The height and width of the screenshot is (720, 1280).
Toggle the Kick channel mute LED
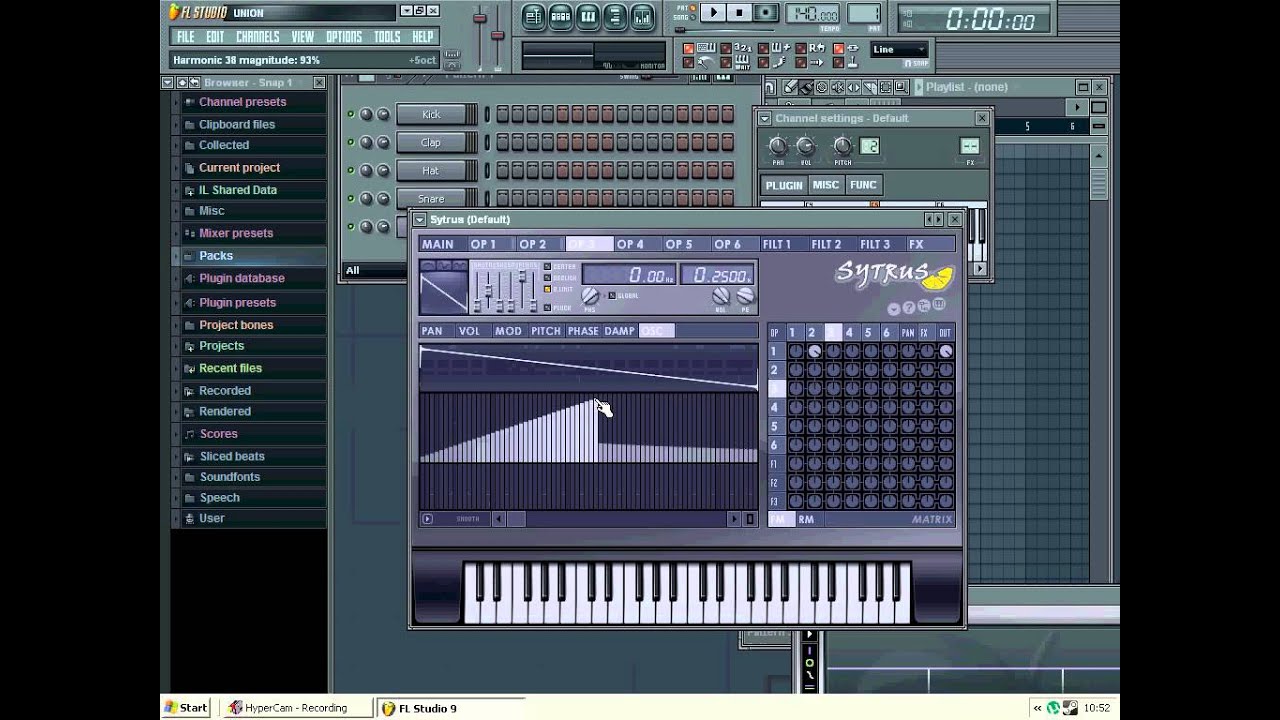(351, 114)
